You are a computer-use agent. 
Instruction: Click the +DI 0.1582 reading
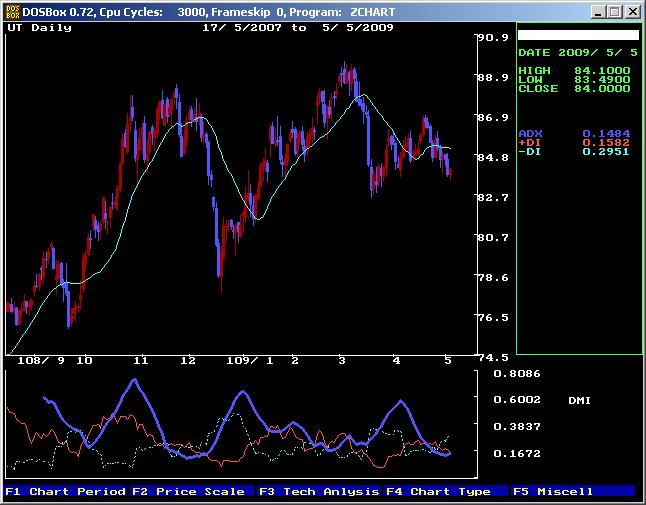click(574, 143)
